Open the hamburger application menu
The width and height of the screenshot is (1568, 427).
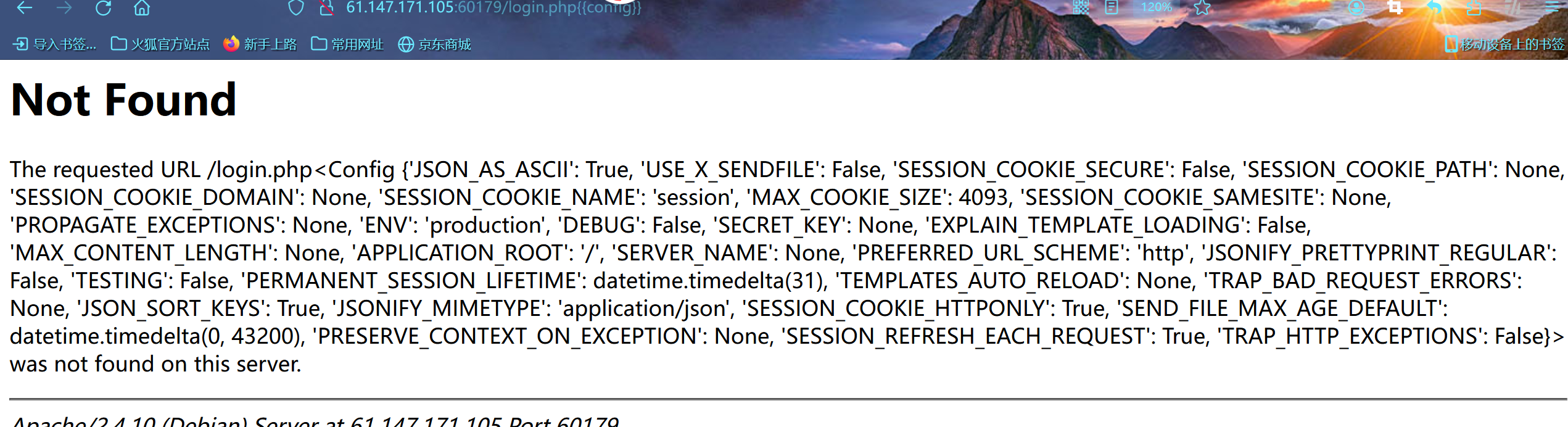(1552, 7)
